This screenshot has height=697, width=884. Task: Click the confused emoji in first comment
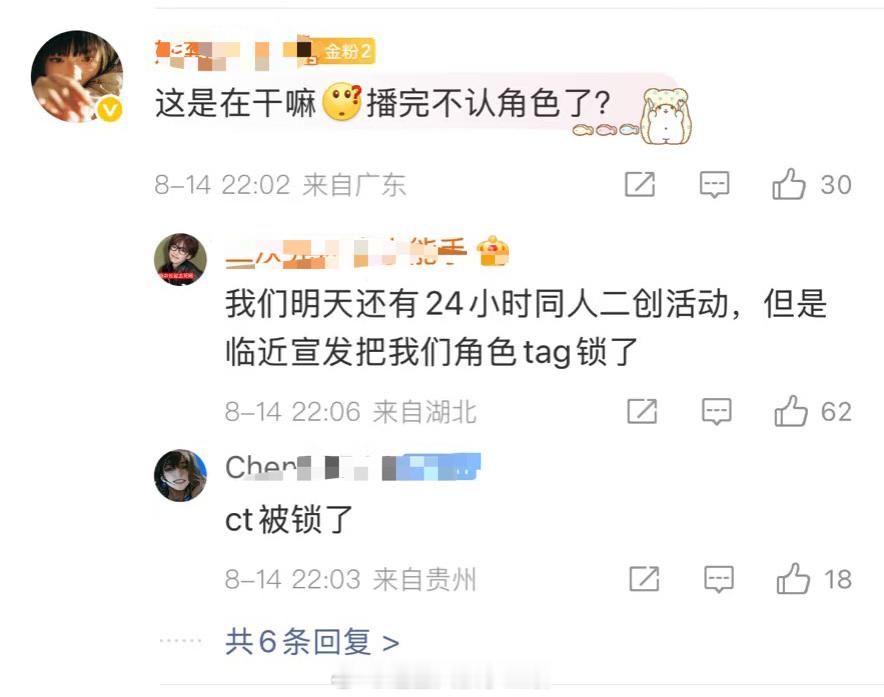point(342,102)
